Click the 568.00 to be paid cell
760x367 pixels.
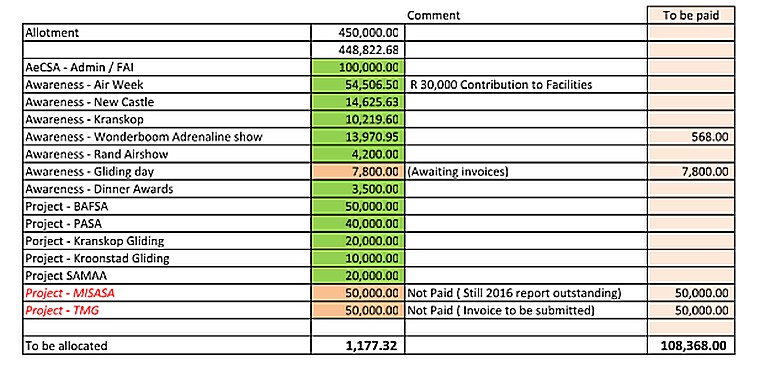[x=691, y=137]
